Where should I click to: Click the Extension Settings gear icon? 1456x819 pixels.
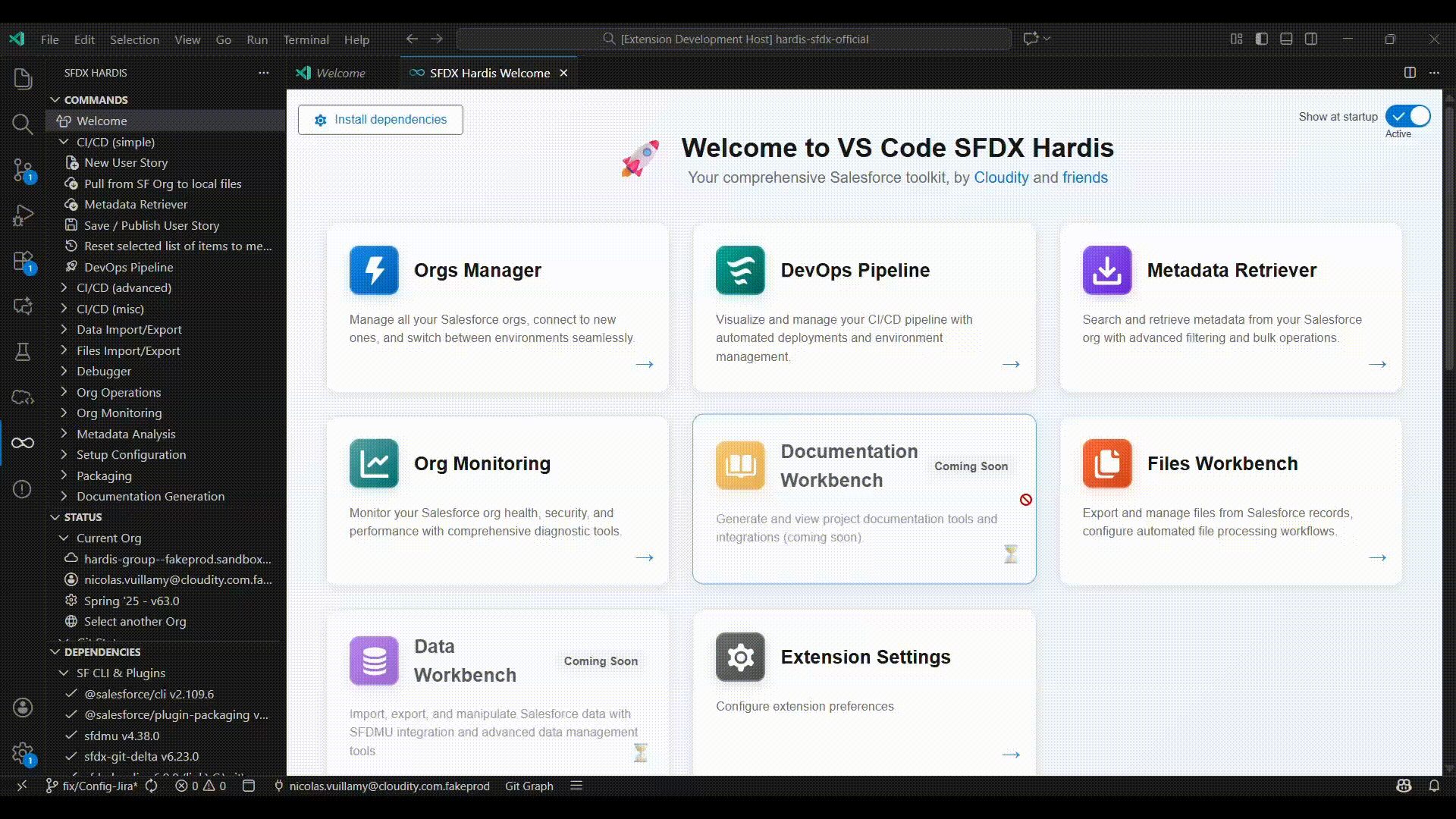(740, 657)
